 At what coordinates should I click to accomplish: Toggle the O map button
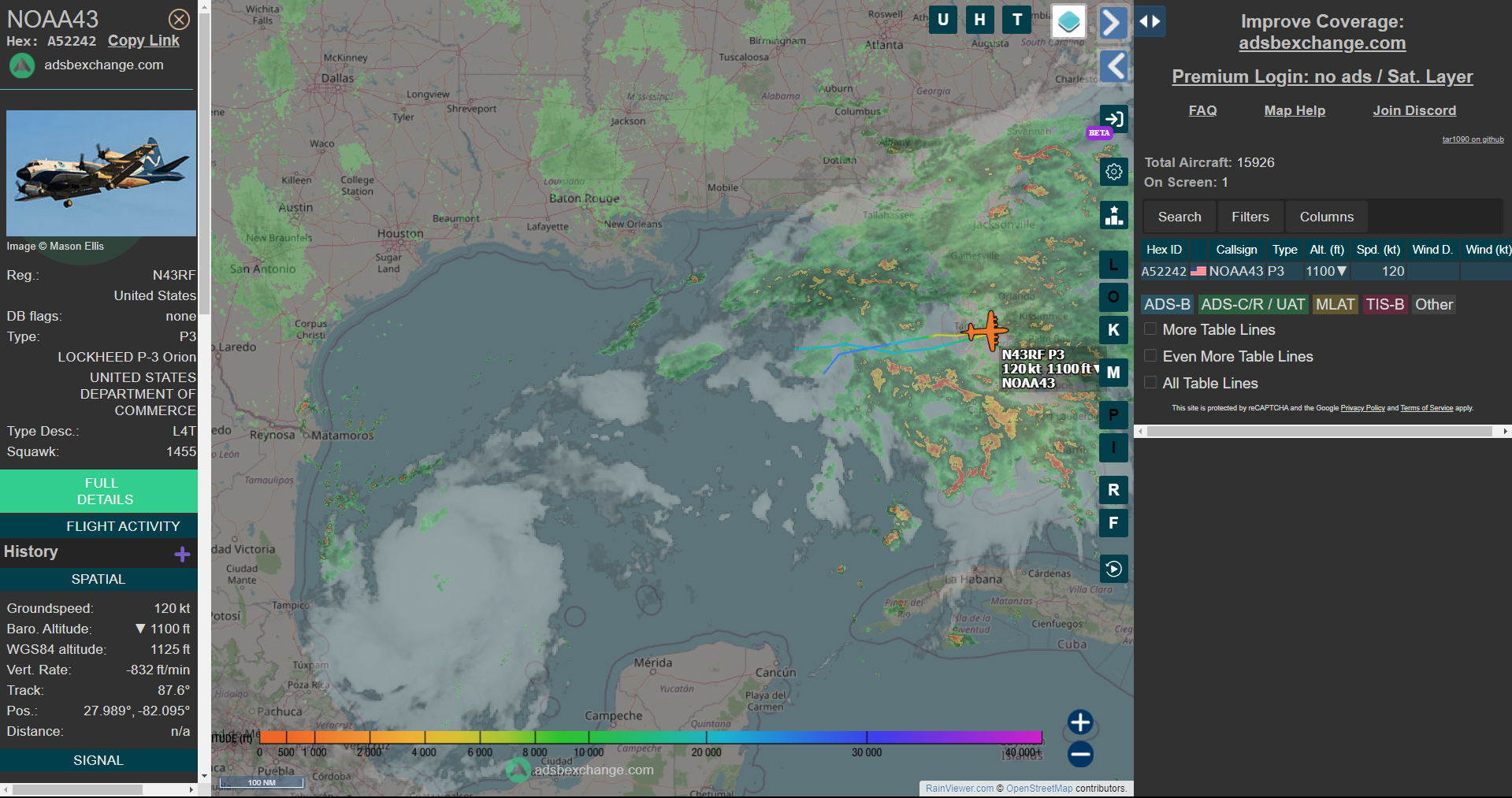[x=1113, y=297]
